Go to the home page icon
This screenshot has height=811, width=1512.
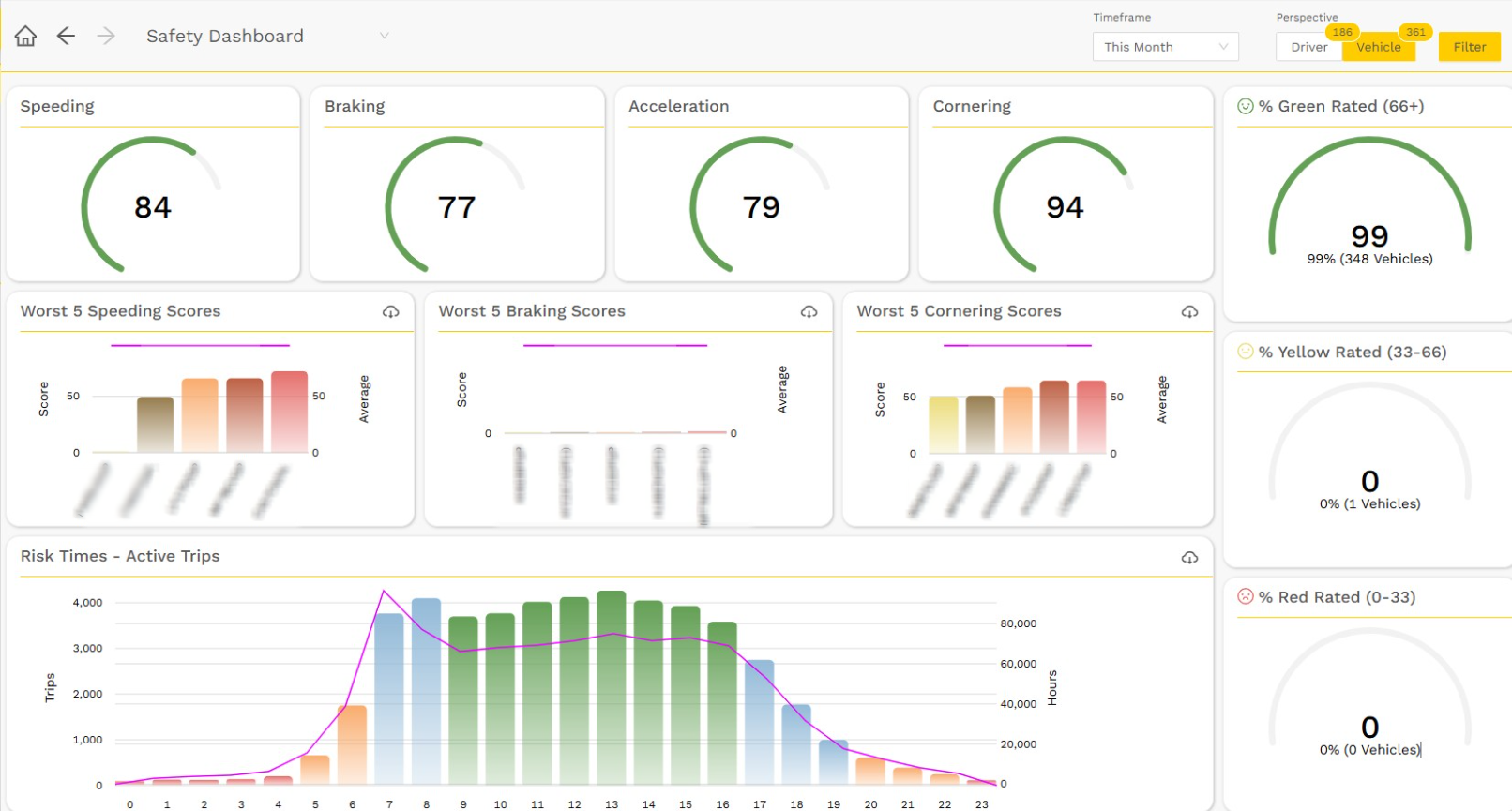click(x=25, y=36)
